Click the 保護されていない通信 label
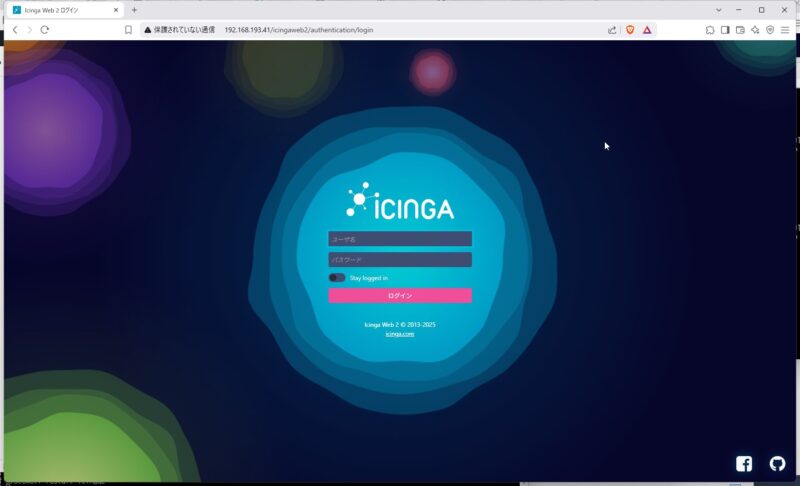The image size is (800, 486). 184,30
